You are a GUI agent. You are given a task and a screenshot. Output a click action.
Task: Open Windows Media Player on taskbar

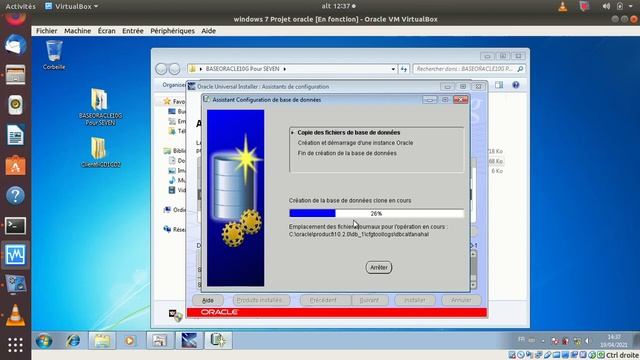(130, 340)
